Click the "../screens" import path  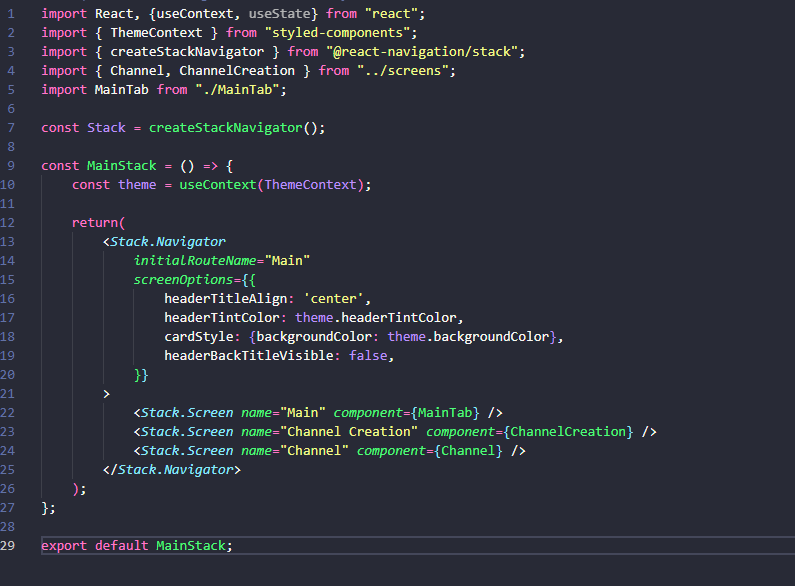coord(403,71)
